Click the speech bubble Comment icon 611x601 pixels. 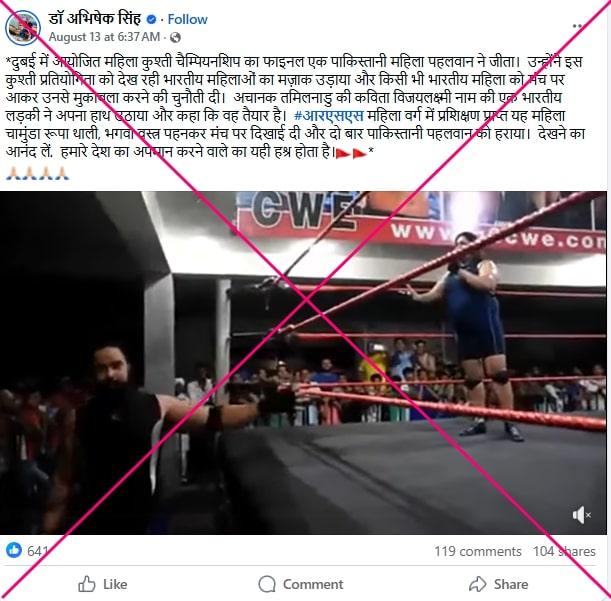(x=267, y=584)
